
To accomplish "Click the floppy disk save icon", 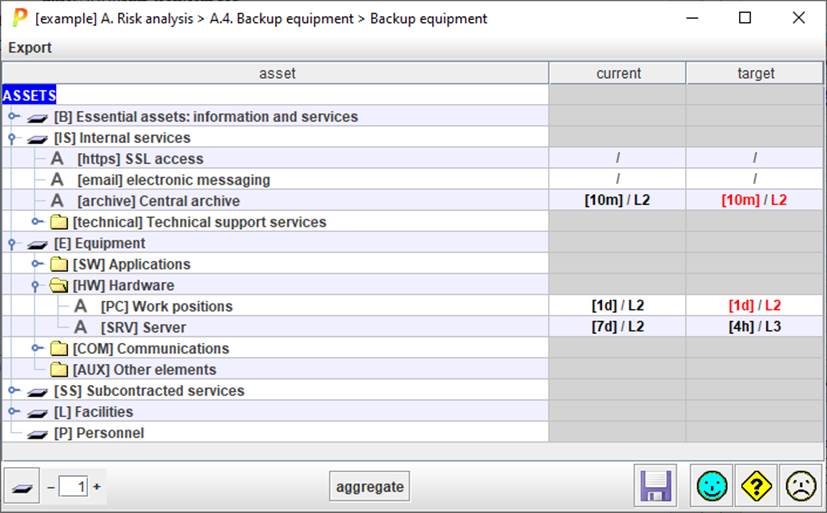I will (656, 487).
